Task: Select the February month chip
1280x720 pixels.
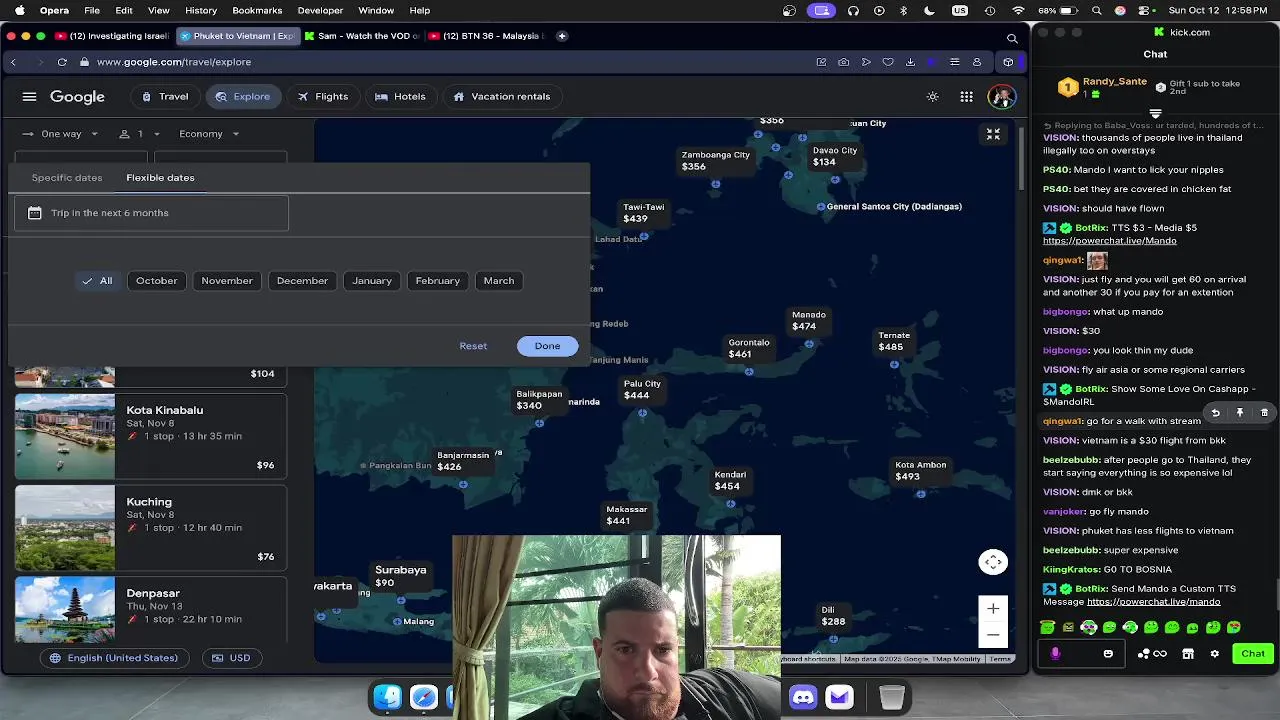Action: point(438,281)
